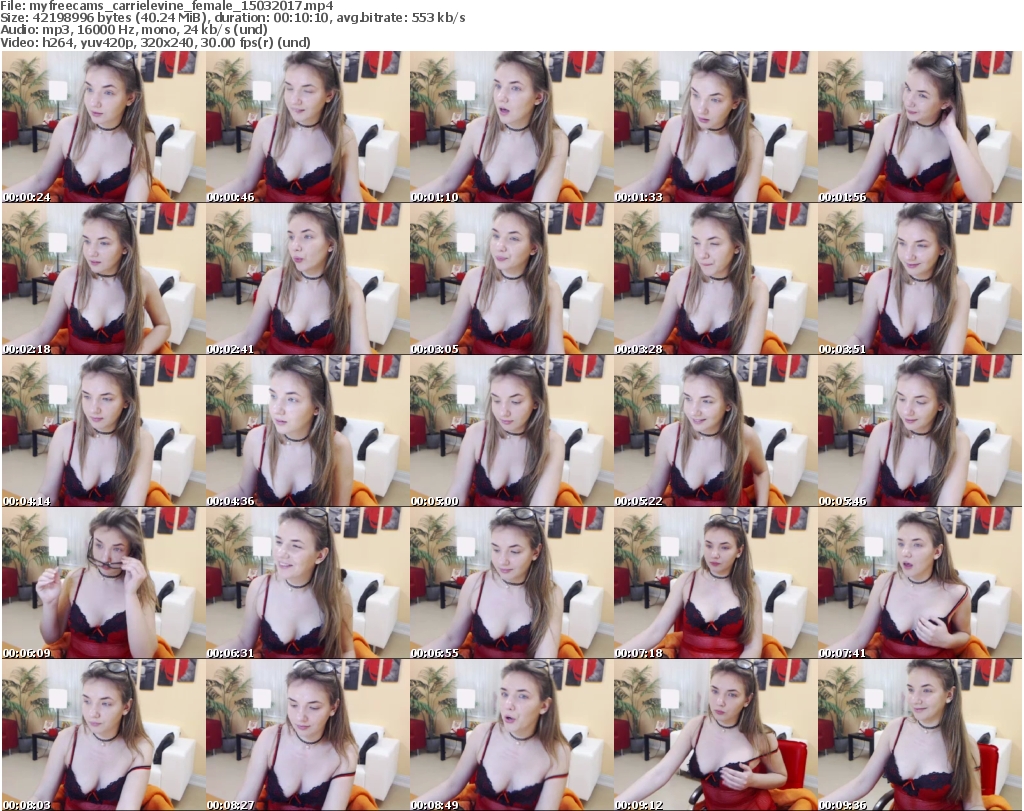Select the thumbnail timestamped 00:07:41
This screenshot has height=811, width=1024.
[x=920, y=582]
